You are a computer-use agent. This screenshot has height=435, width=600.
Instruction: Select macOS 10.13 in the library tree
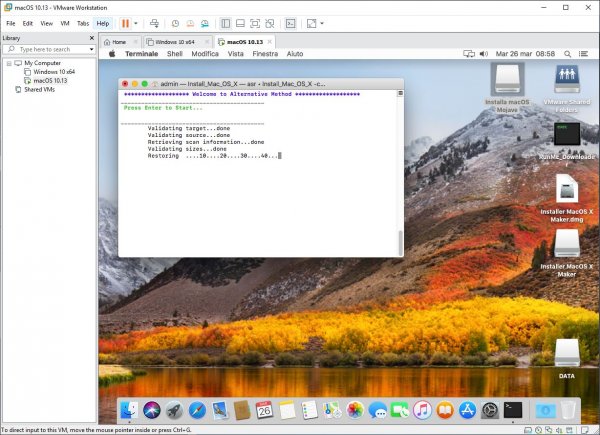50,80
